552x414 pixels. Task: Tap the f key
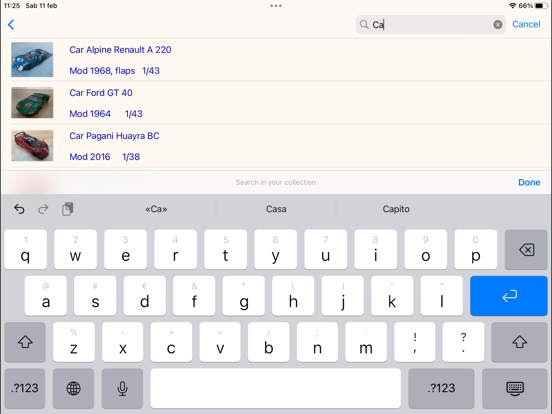click(194, 296)
